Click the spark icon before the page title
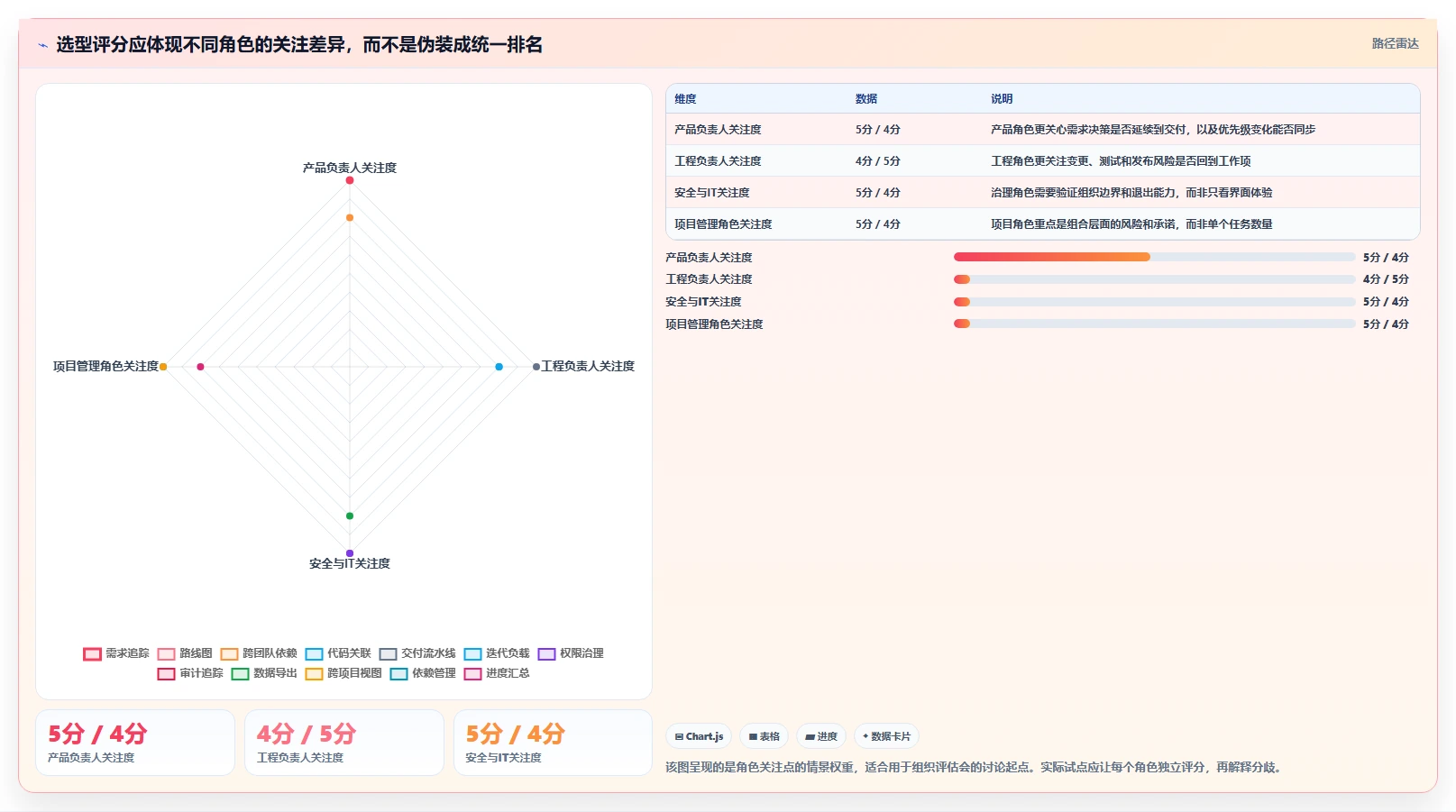1456x812 pixels. (x=42, y=45)
